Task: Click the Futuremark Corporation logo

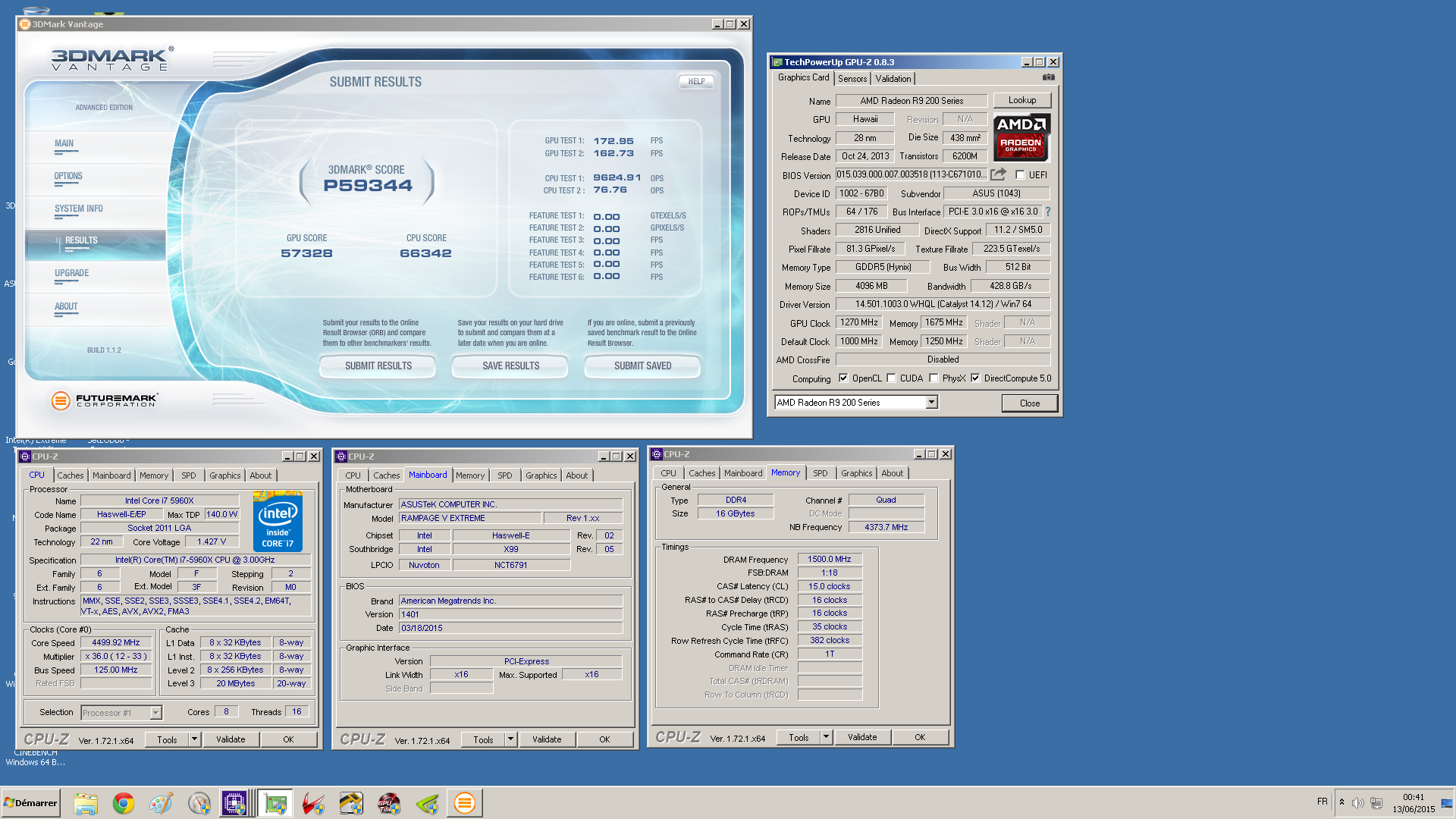Action: (x=105, y=400)
